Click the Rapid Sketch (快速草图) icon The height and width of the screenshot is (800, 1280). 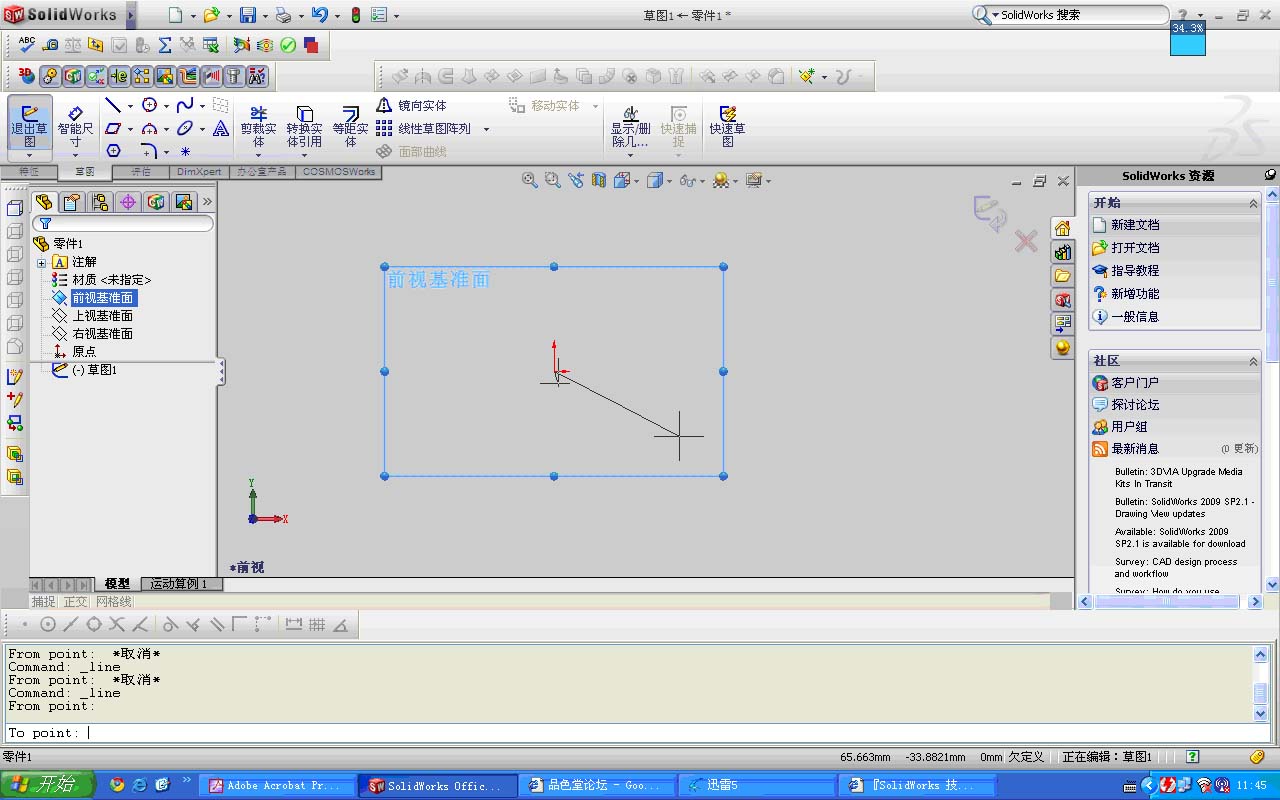pos(727,127)
